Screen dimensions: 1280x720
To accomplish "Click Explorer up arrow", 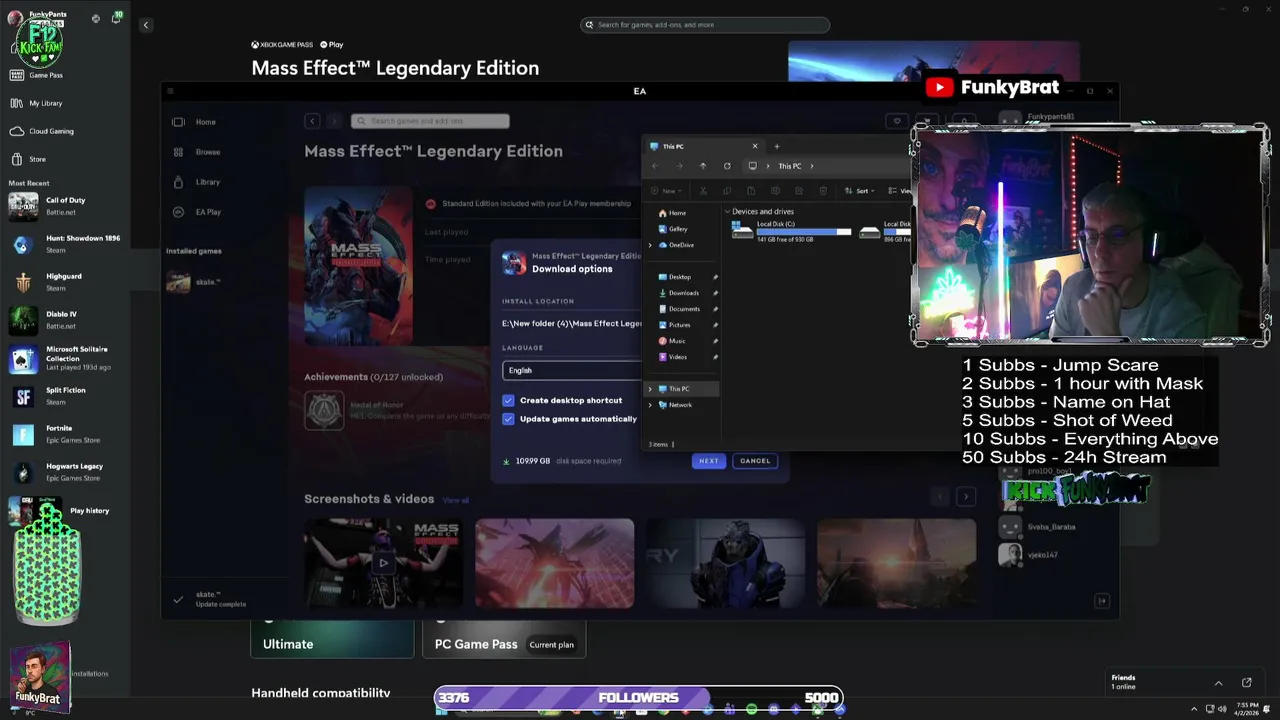I will tap(703, 166).
